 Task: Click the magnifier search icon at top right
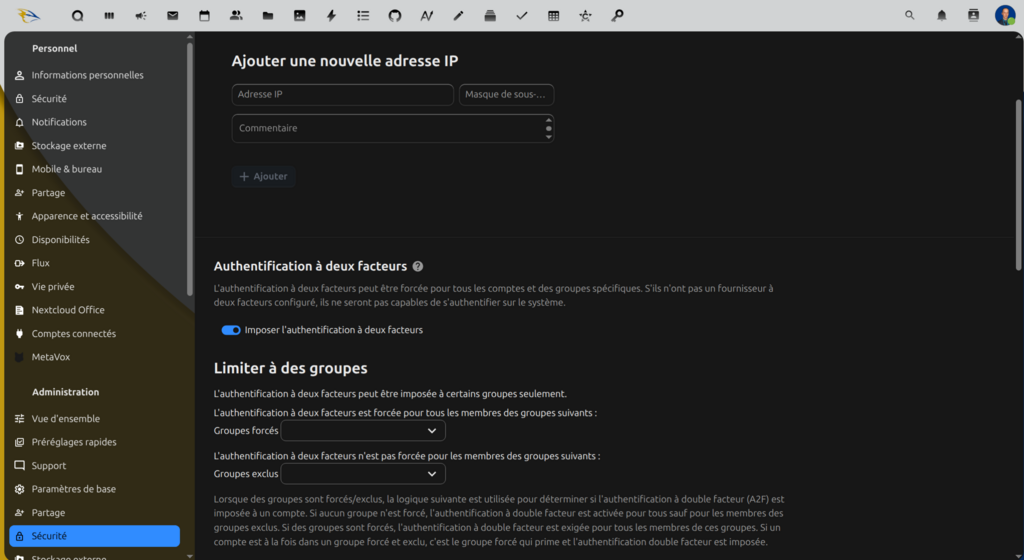[x=909, y=16]
